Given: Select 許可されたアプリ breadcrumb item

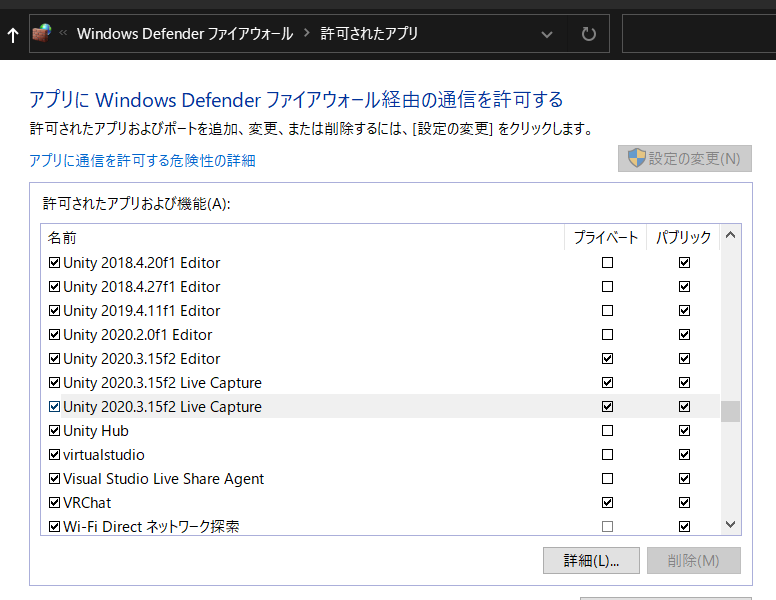Looking at the screenshot, I should 369,34.
